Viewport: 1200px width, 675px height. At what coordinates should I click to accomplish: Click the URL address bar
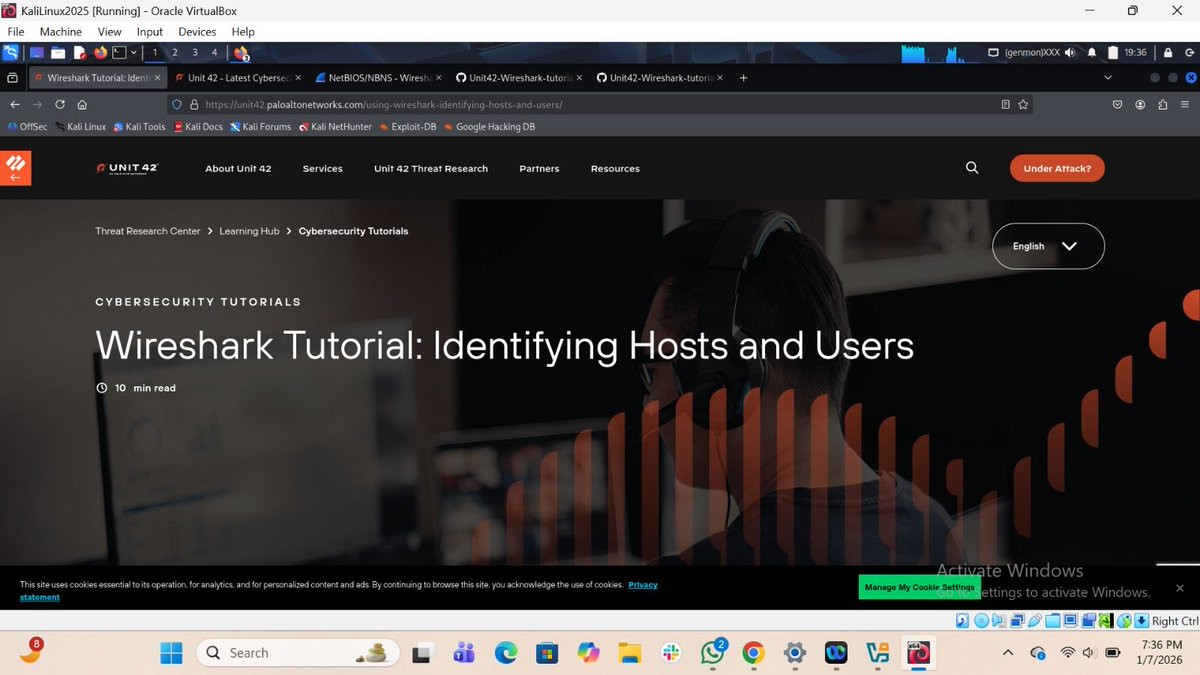(600, 104)
